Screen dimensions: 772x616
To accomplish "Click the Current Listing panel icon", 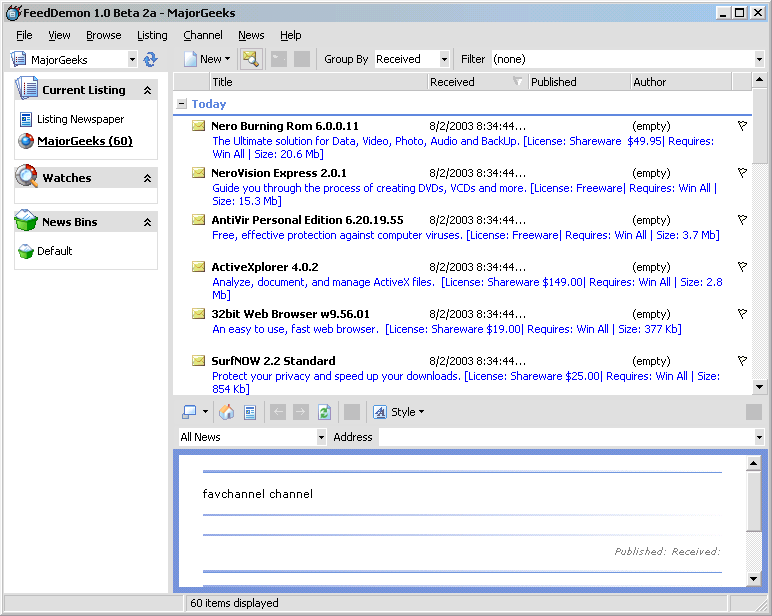I will [x=26, y=88].
